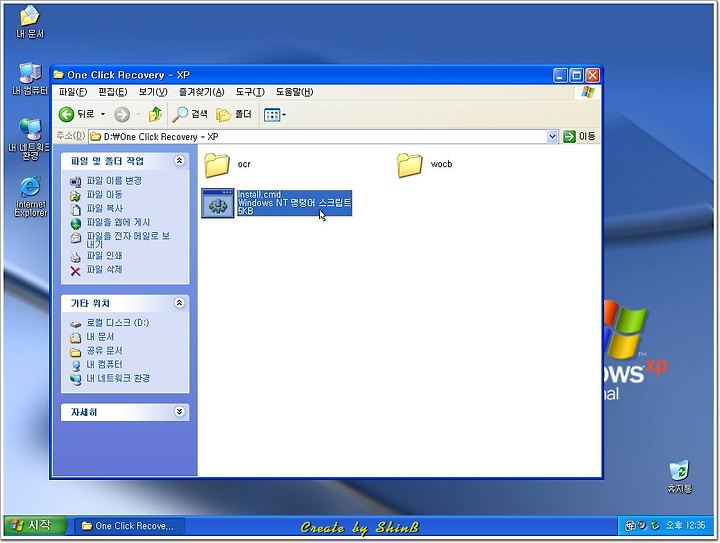The width and height of the screenshot is (720, 543).
Task: Click the 파일을 전자 메일로 보내기 link
Action: tap(128, 240)
